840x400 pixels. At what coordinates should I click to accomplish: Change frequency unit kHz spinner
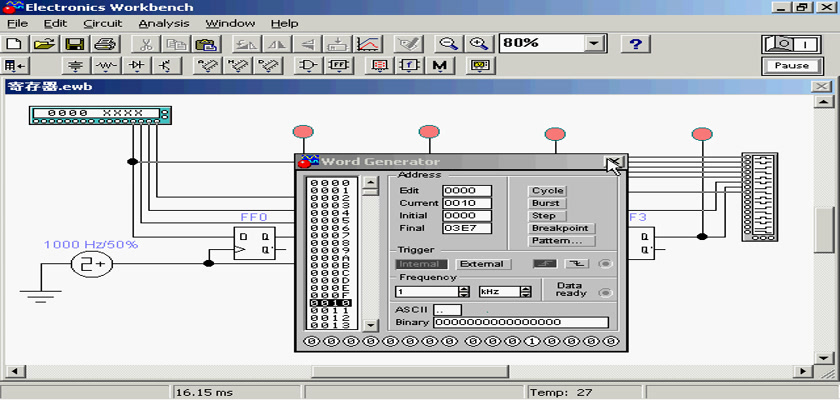point(527,292)
